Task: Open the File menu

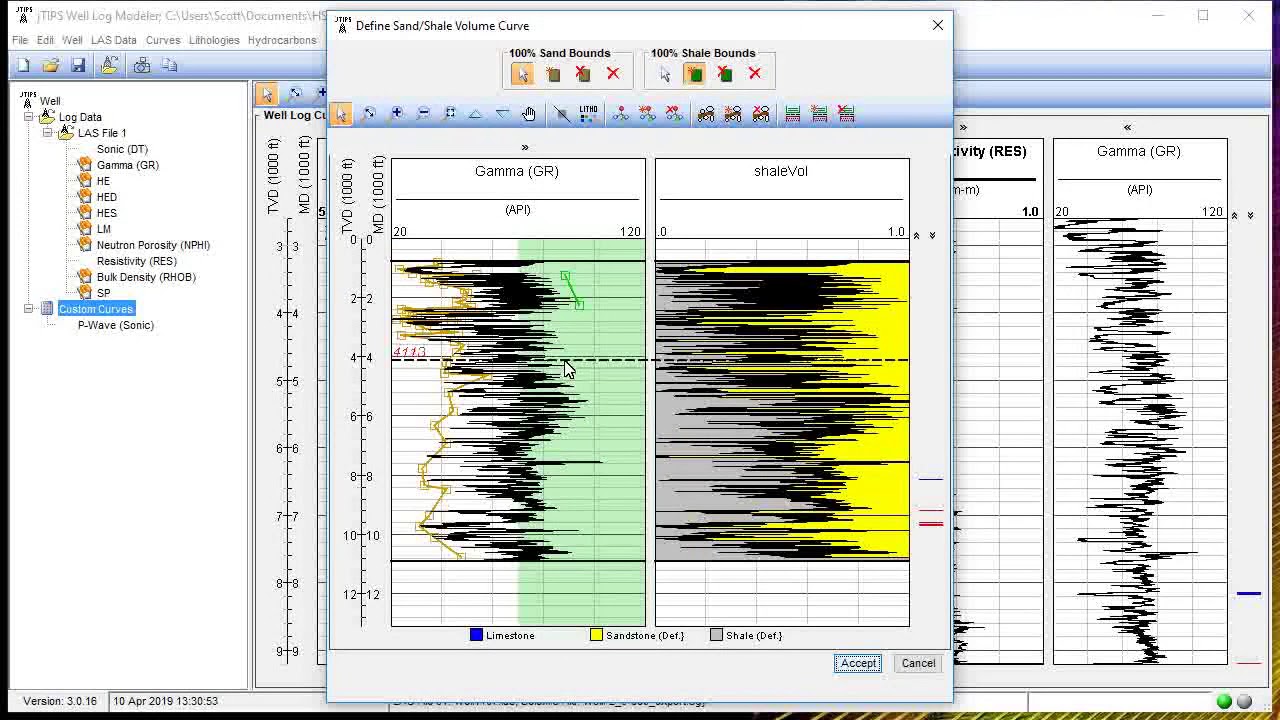Action: coord(20,40)
